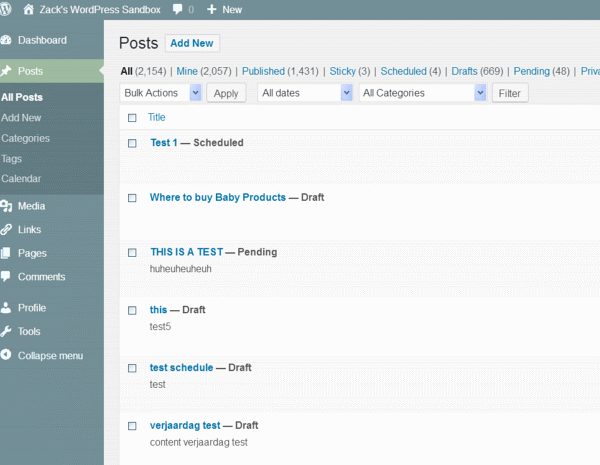Show Drafts filter link
600x465 pixels.
point(464,72)
